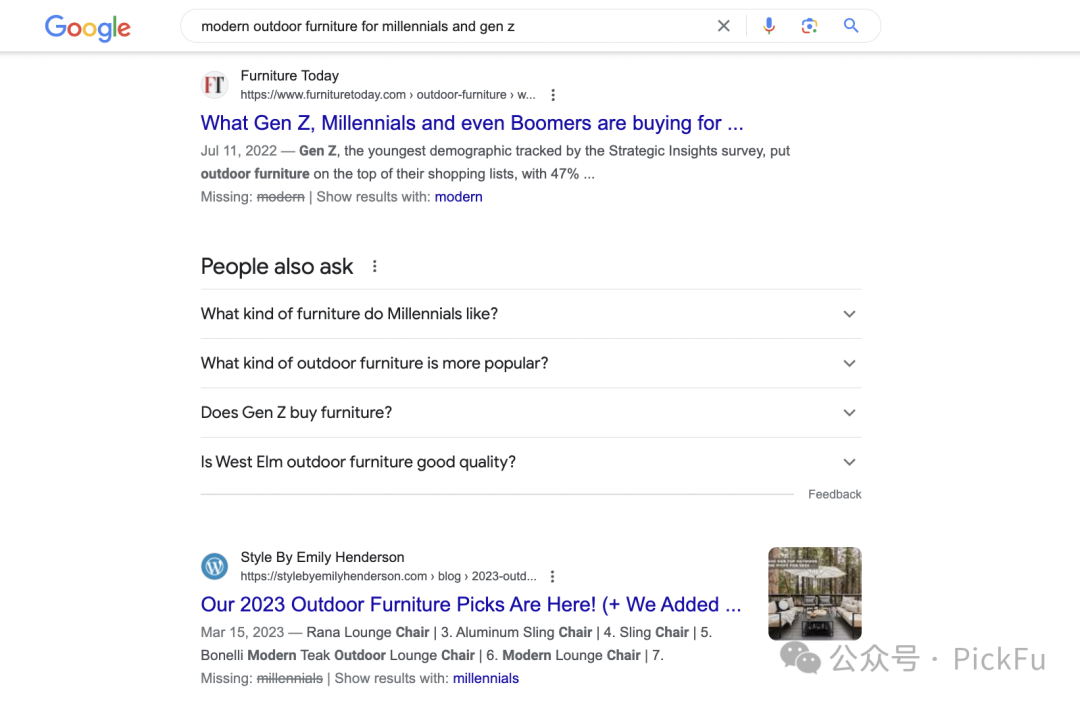1080x702 pixels.
Task: Open more options for Emily Henderson result
Action: [553, 577]
